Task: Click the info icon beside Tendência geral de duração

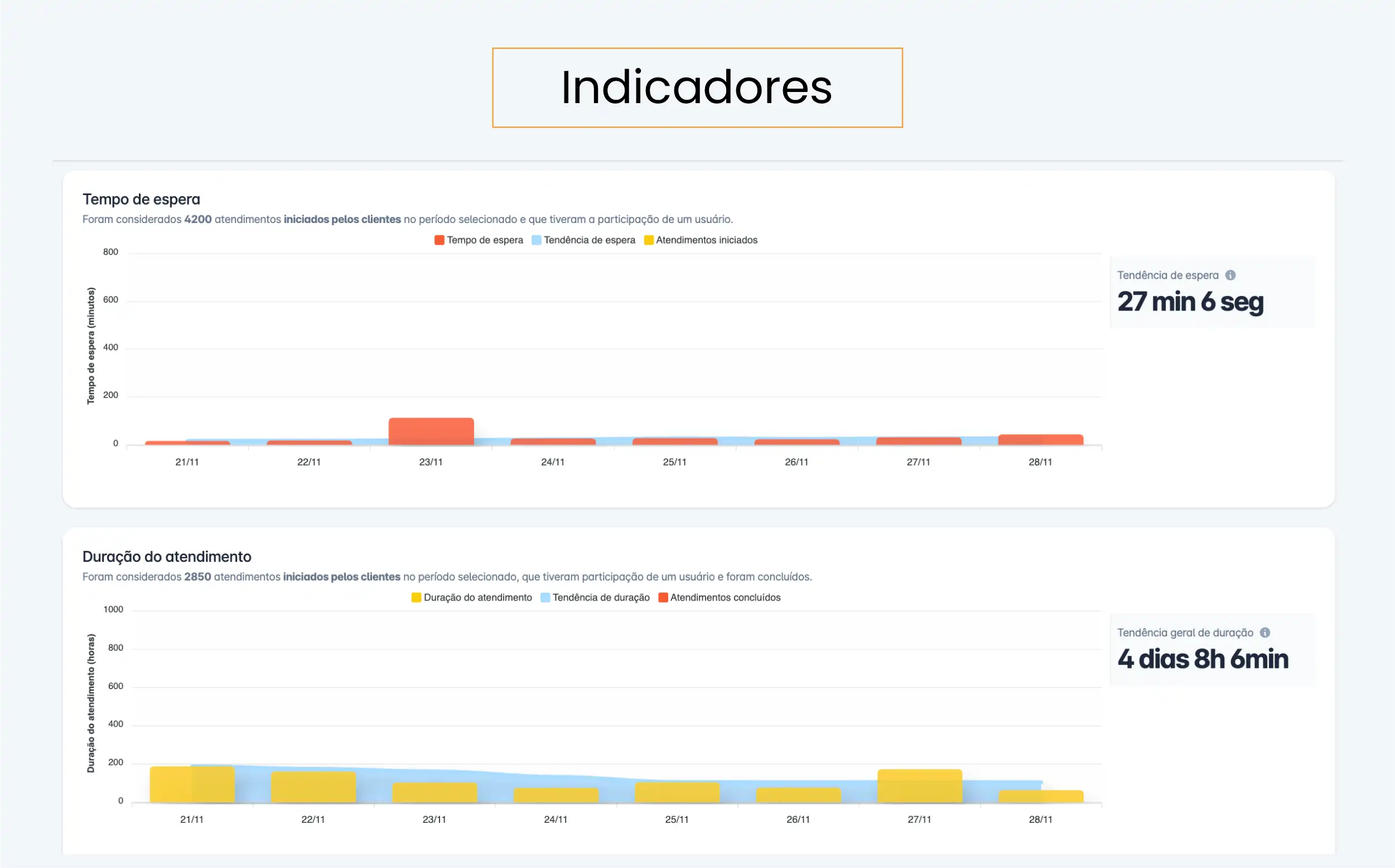Action: 1264,632
